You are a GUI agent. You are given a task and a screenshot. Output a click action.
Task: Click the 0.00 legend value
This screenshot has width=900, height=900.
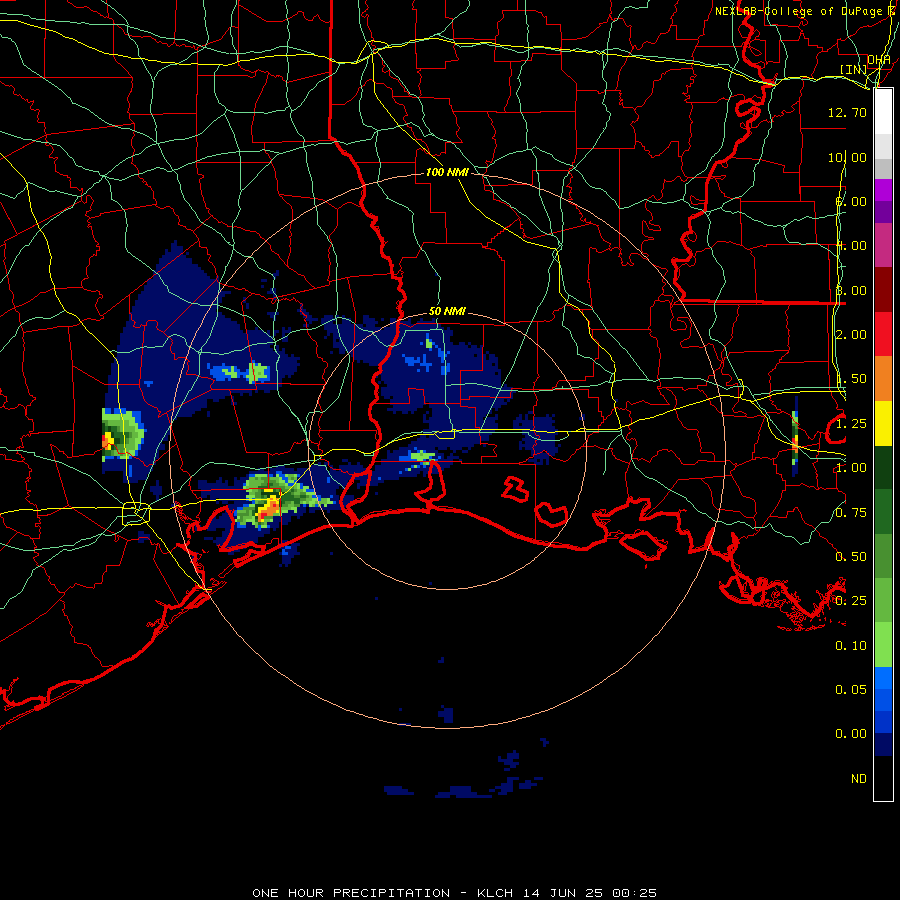851,734
